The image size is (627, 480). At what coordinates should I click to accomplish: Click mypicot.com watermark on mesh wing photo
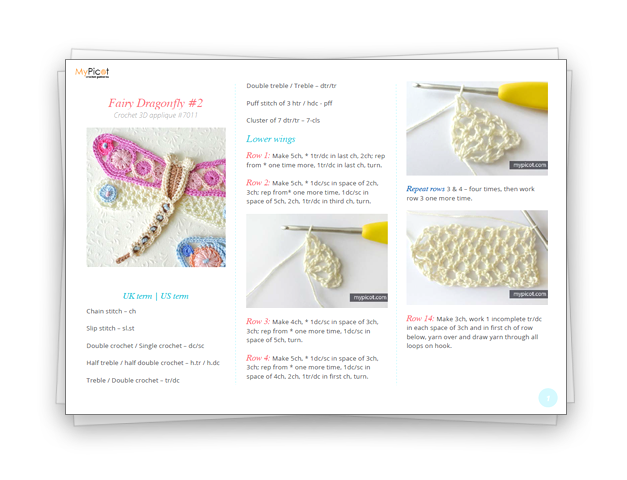pos(529,294)
